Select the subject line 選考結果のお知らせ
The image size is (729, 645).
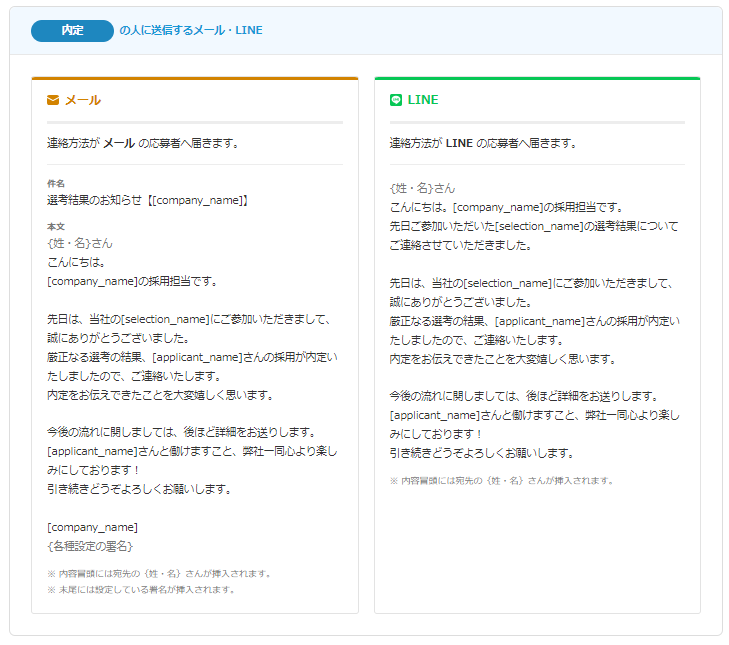[147, 200]
